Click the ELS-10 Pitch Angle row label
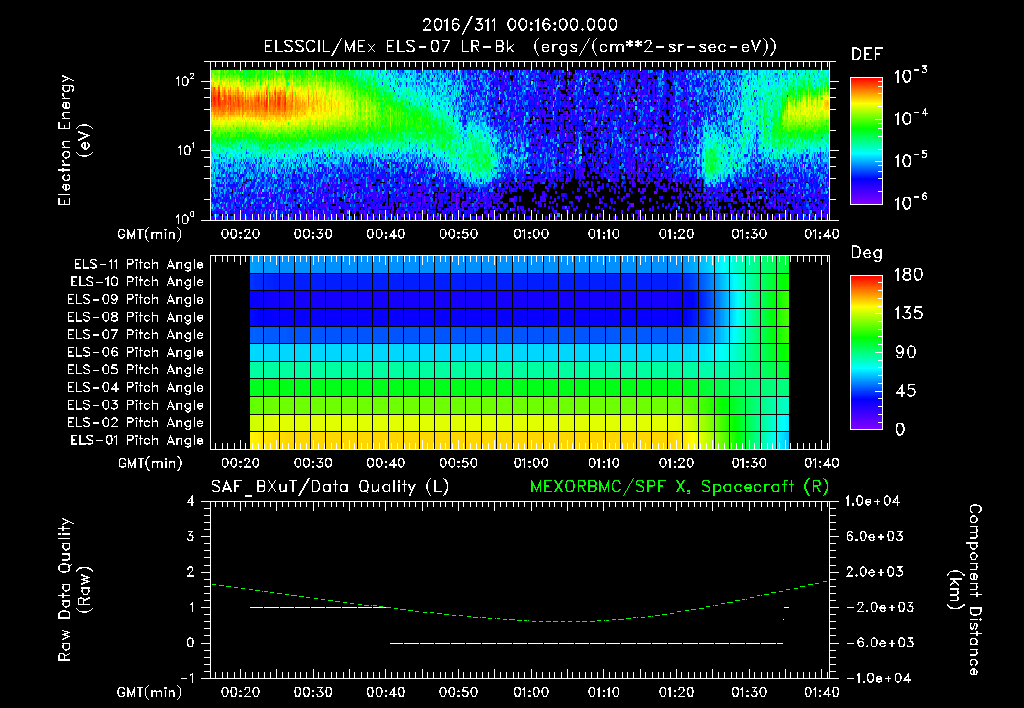 [x=137, y=282]
